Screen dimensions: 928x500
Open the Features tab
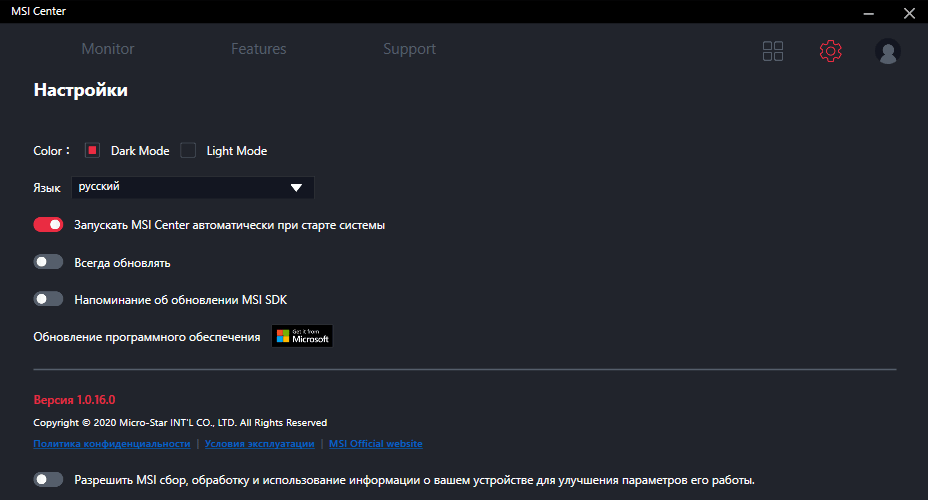pos(258,49)
